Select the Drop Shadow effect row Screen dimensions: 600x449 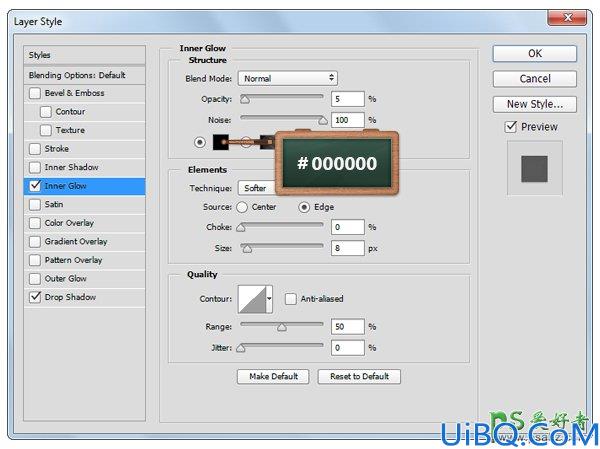85,297
